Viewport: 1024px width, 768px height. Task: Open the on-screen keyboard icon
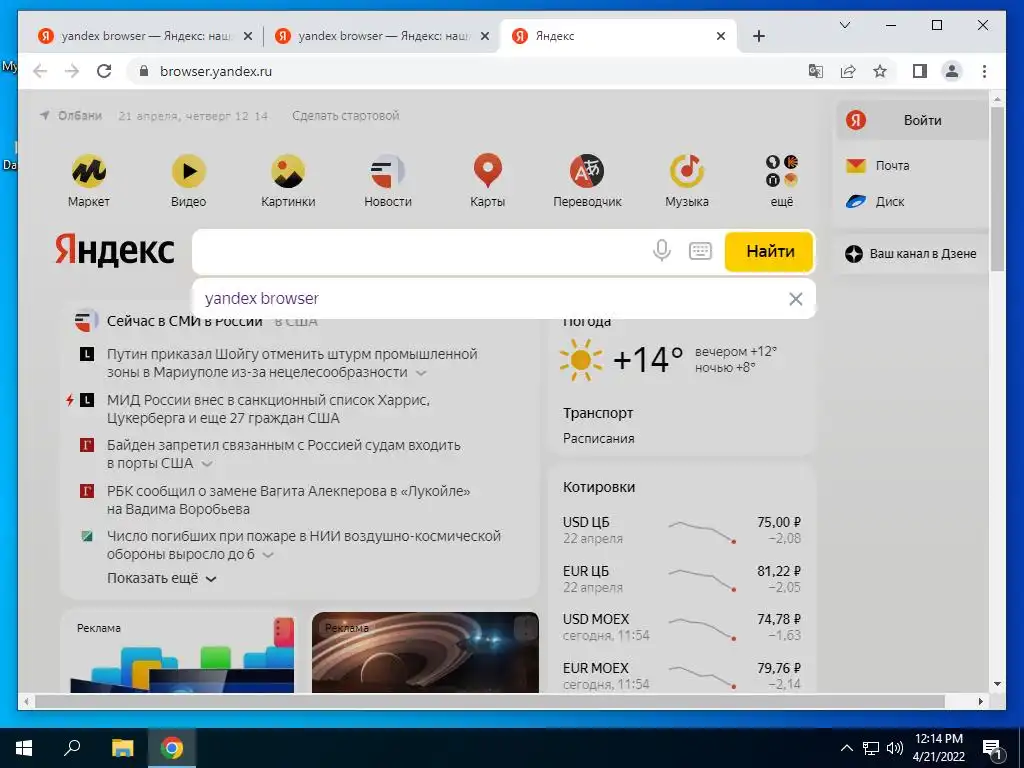(700, 251)
